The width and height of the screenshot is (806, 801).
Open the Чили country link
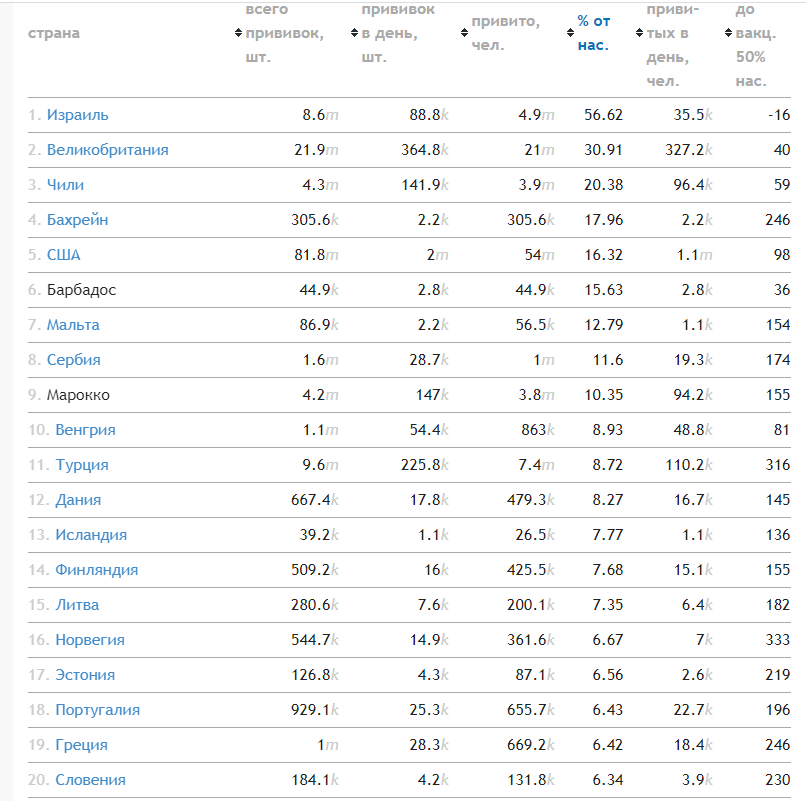coord(65,185)
